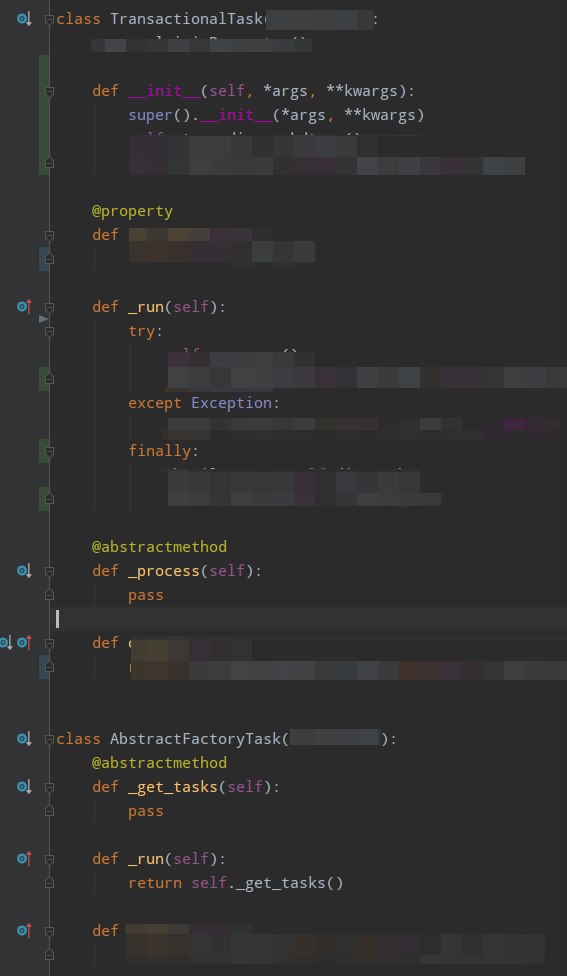
Task: Collapse the def __init__ fold marker
Action: [x=49, y=92]
